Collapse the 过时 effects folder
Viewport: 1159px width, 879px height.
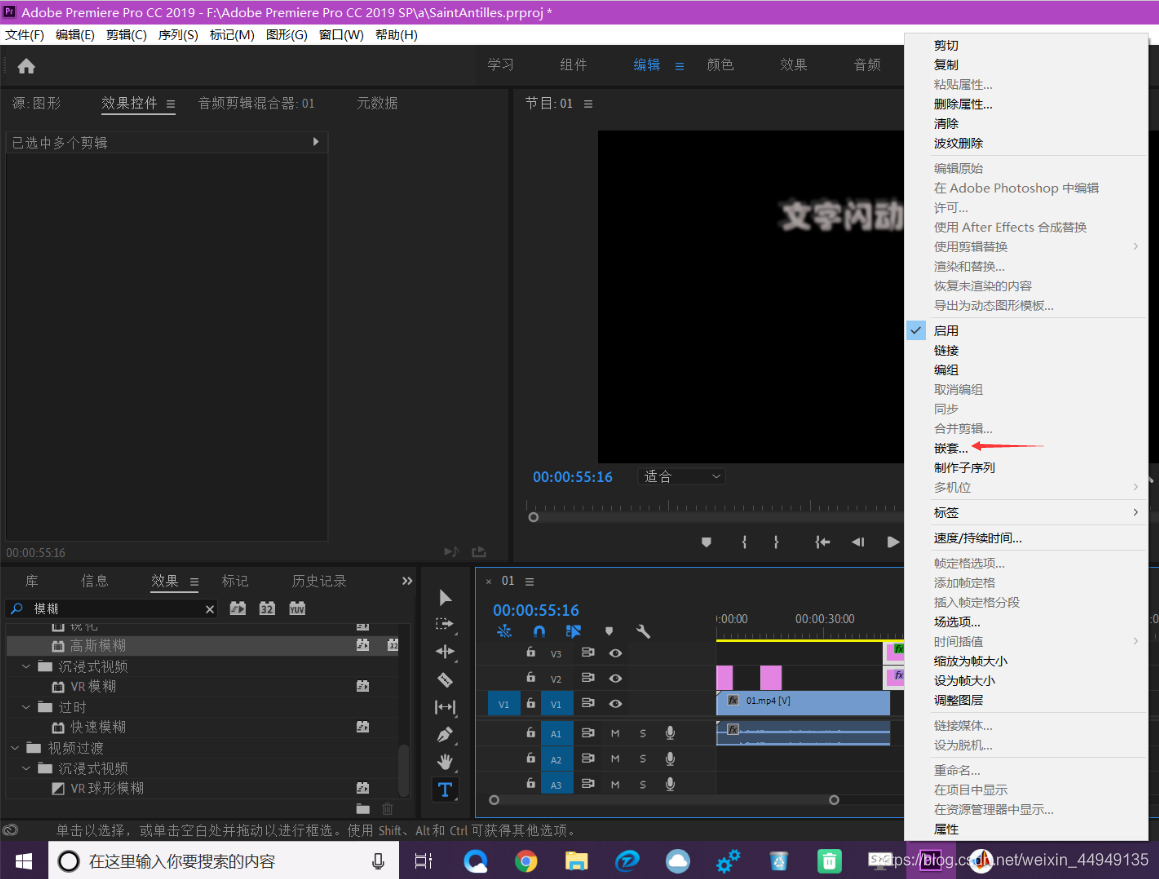pos(27,707)
